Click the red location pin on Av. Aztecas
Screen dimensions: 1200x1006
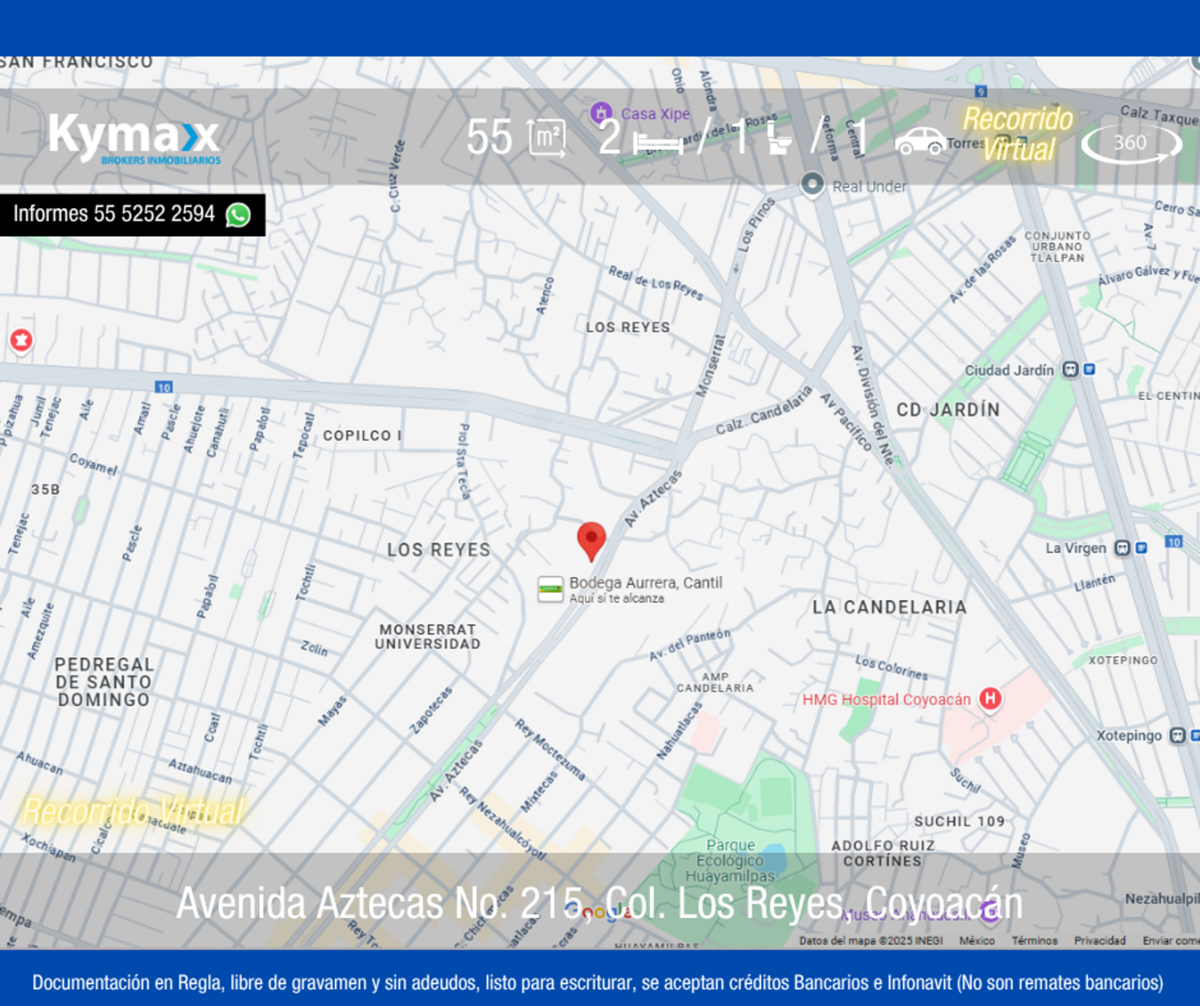click(x=591, y=541)
